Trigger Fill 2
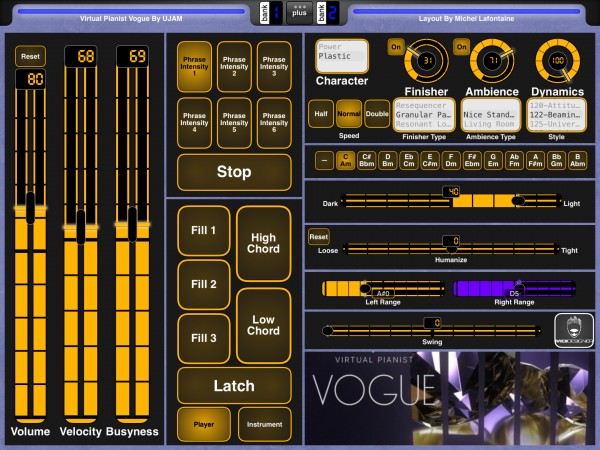The width and height of the screenshot is (600, 450). [x=204, y=284]
